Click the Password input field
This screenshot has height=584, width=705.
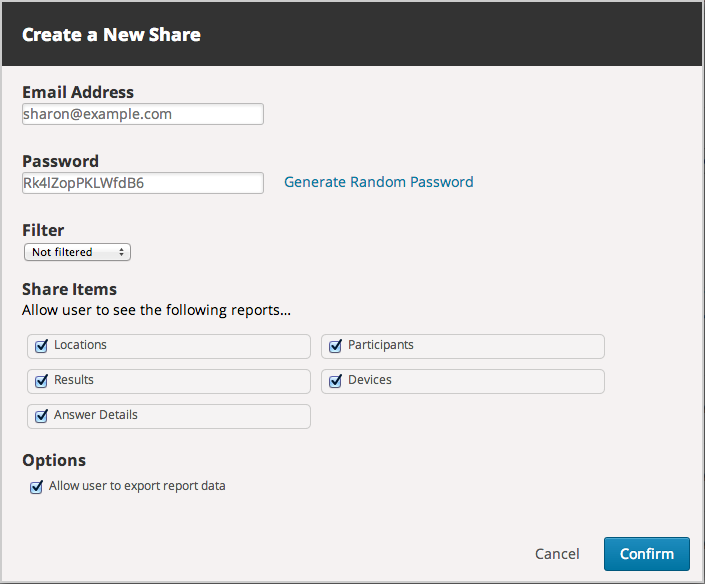142,183
